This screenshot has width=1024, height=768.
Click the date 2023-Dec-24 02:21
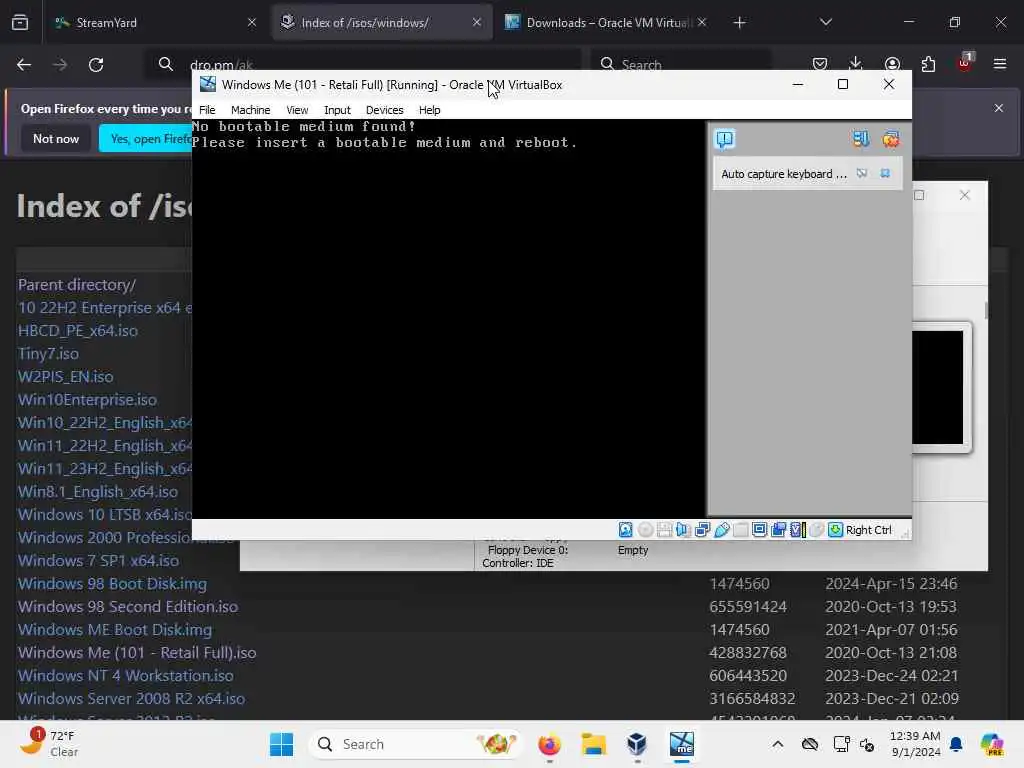coord(891,675)
